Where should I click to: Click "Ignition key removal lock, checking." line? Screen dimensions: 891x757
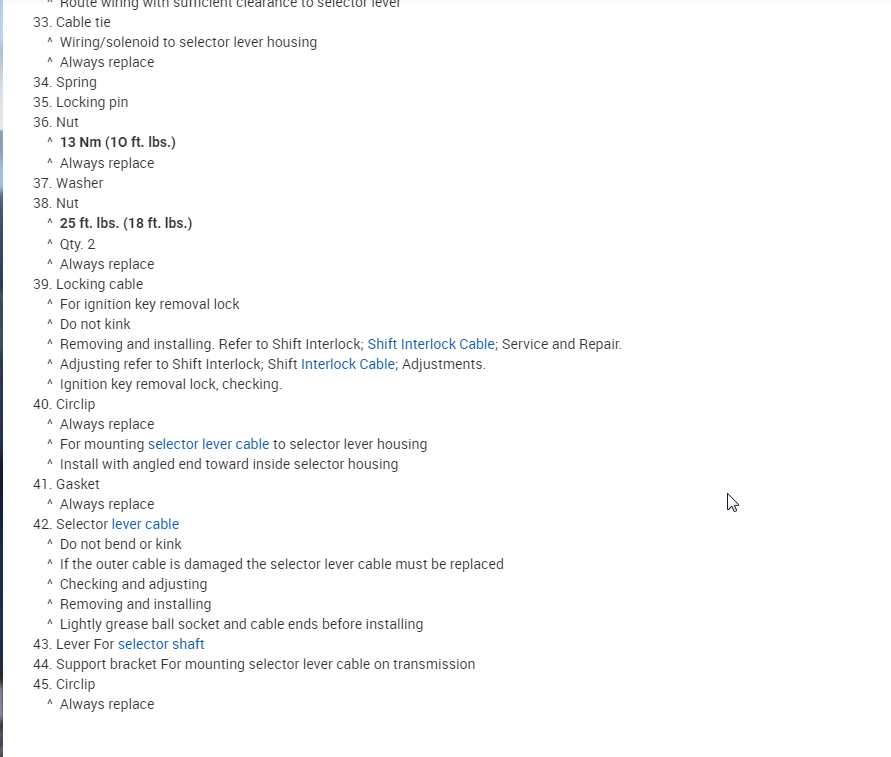click(x=171, y=384)
